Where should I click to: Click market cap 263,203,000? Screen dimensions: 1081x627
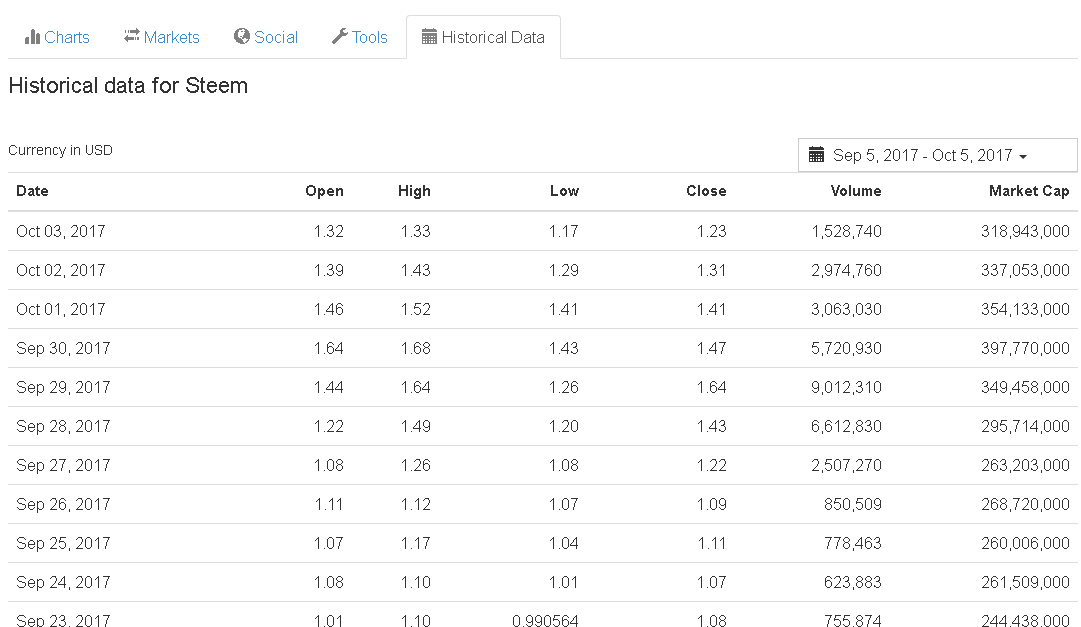tap(1025, 465)
